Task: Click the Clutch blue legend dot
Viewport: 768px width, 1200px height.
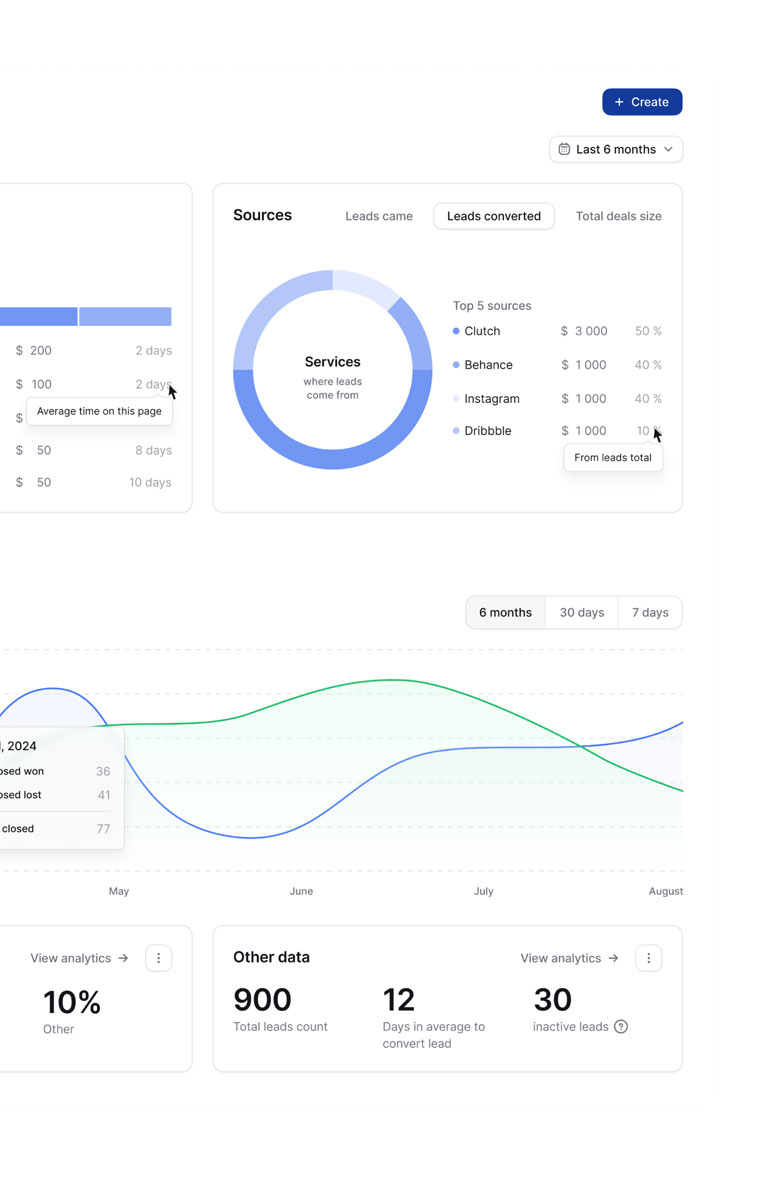Action: (456, 331)
